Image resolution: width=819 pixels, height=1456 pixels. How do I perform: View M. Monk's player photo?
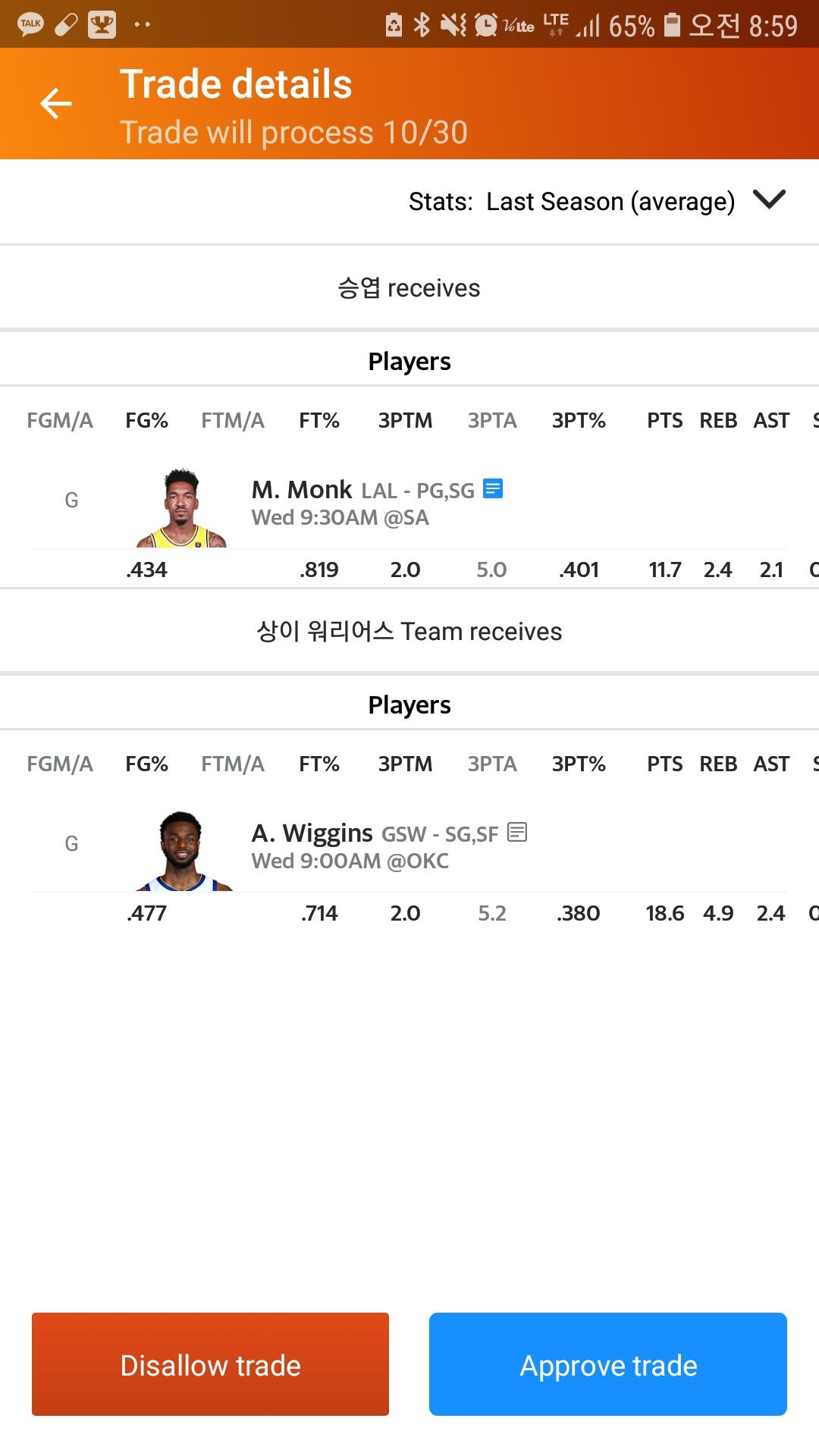[182, 508]
